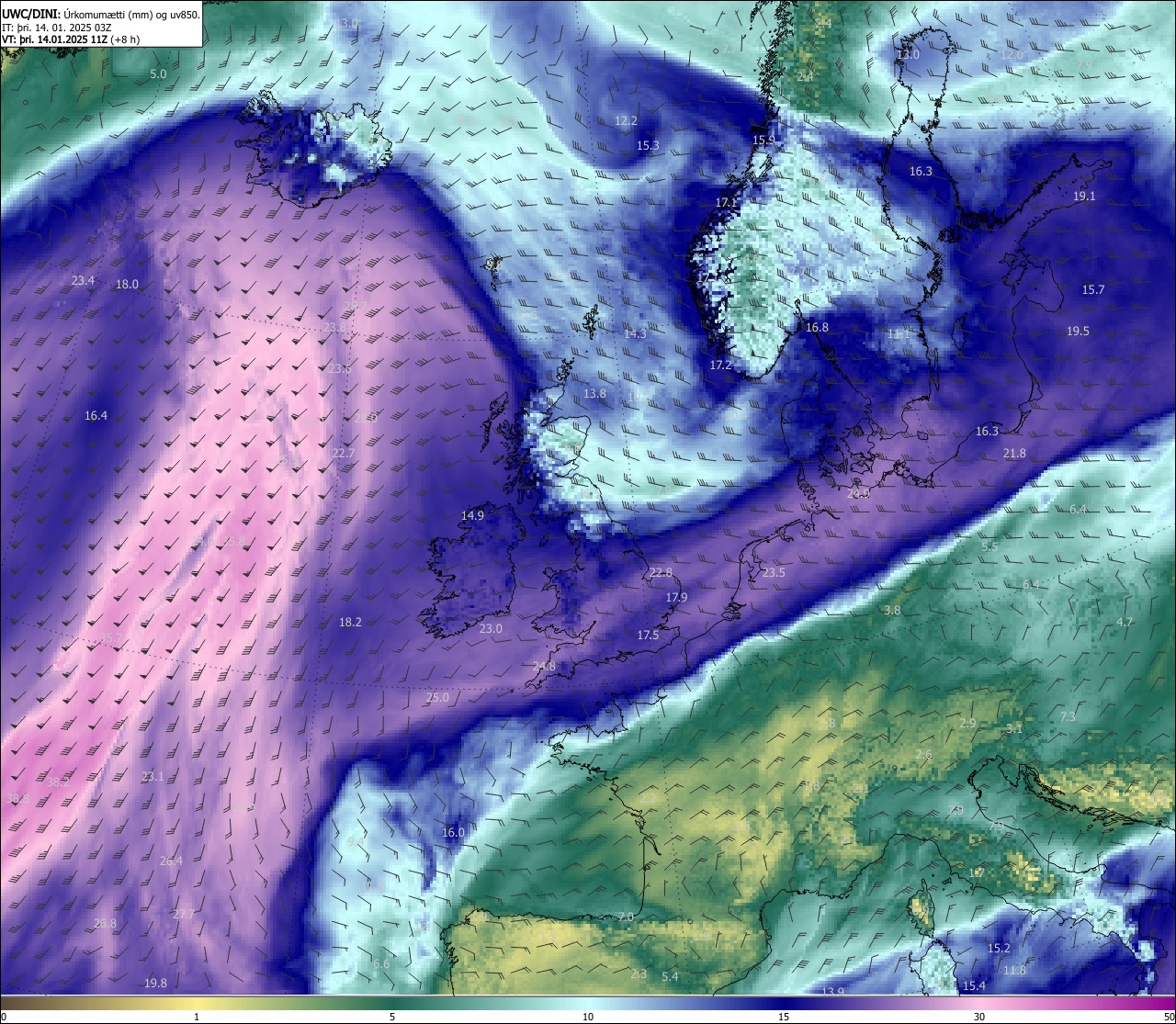Click the 50 tick label on the color scale

[1168, 1016]
